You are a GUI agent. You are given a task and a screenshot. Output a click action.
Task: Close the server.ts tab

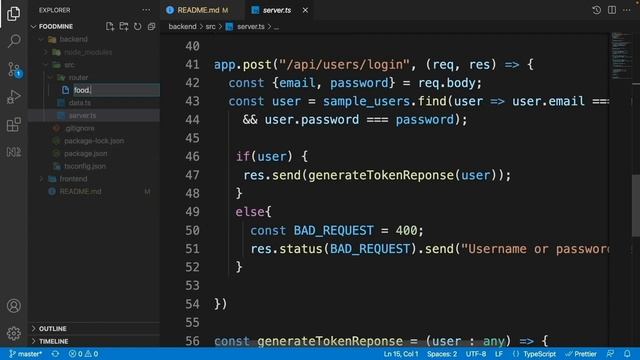305,10
